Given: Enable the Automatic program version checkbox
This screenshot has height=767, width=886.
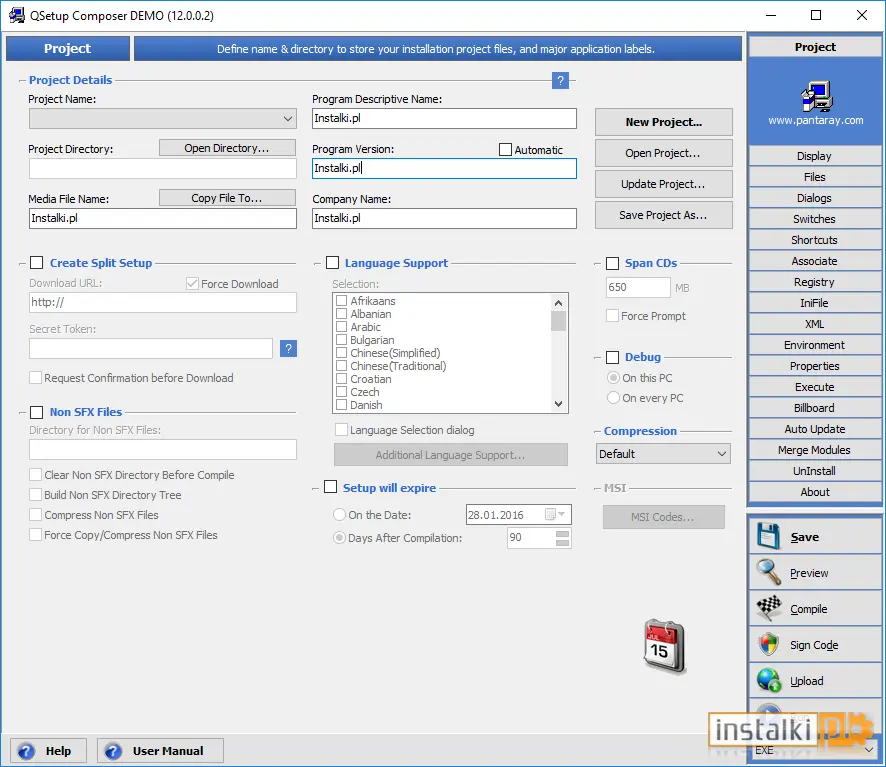Looking at the screenshot, I should click(x=505, y=150).
